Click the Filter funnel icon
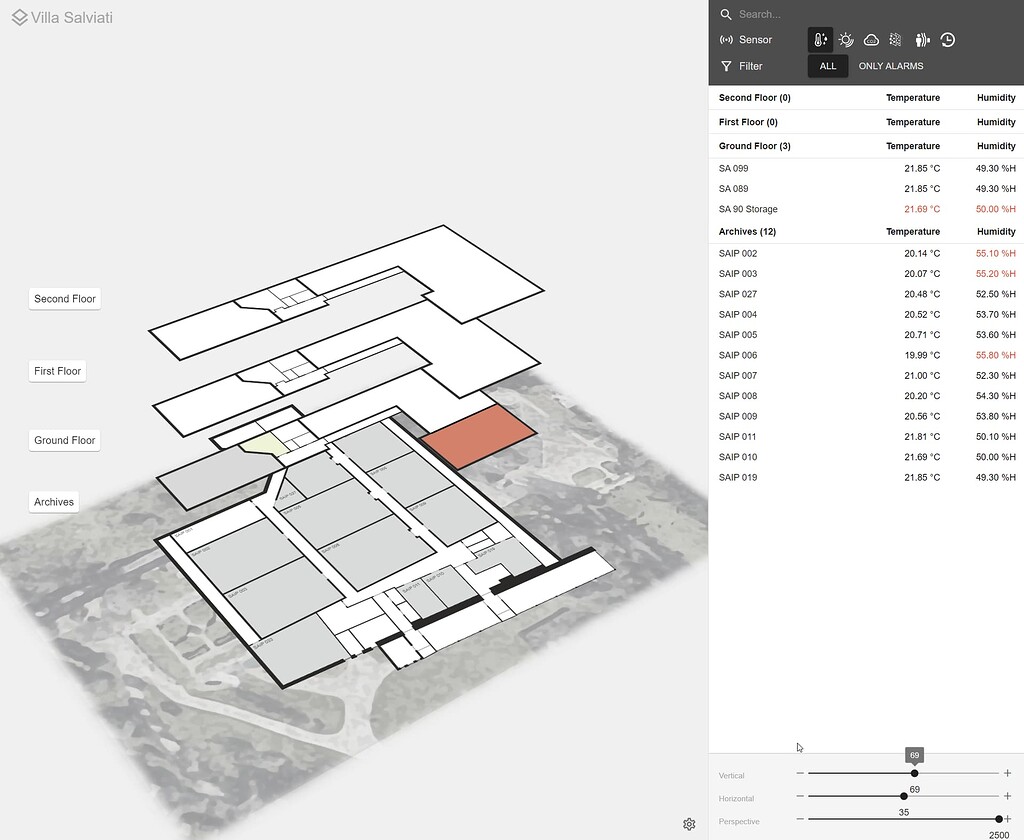1024x840 pixels. 726,66
